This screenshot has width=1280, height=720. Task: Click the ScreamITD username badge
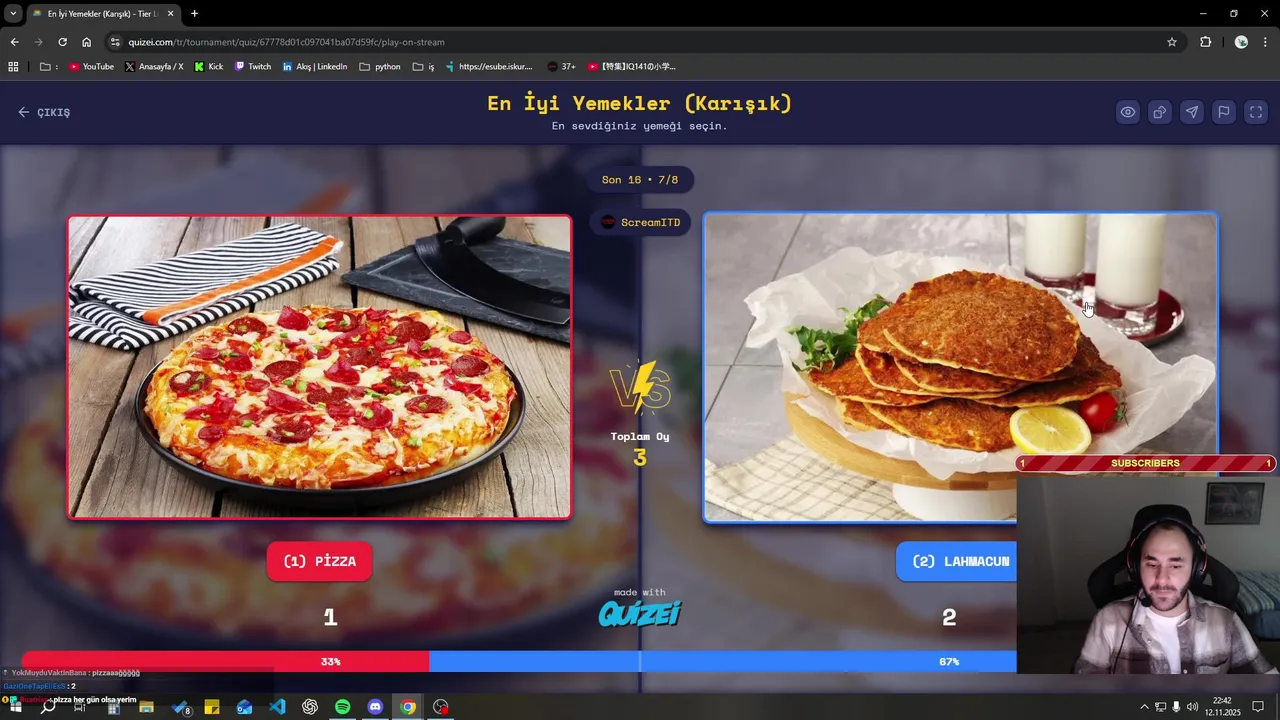640,222
